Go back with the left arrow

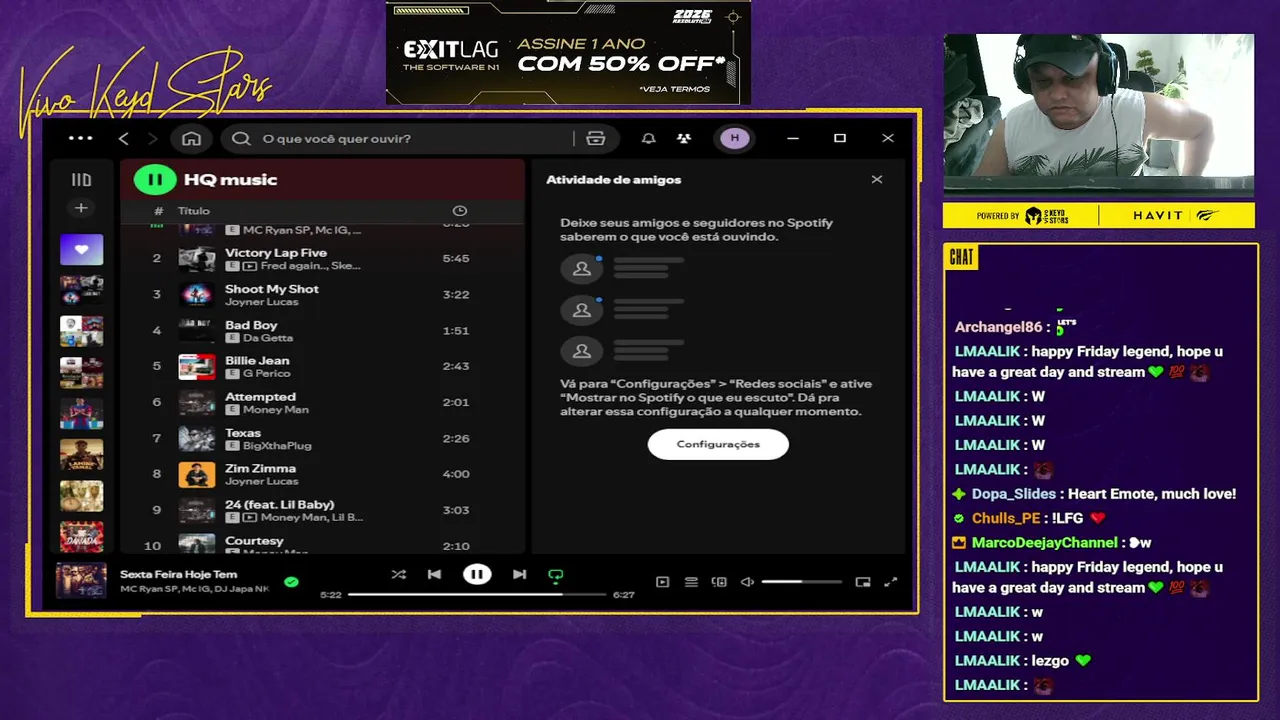pyautogui.click(x=123, y=138)
